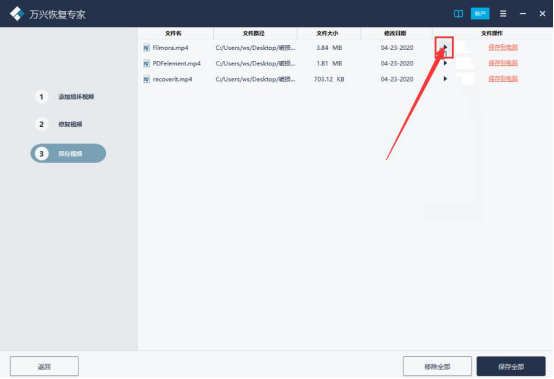The height and width of the screenshot is (379, 554).
Task: Close the 万兴恢复专家 window
Action: [542, 14]
